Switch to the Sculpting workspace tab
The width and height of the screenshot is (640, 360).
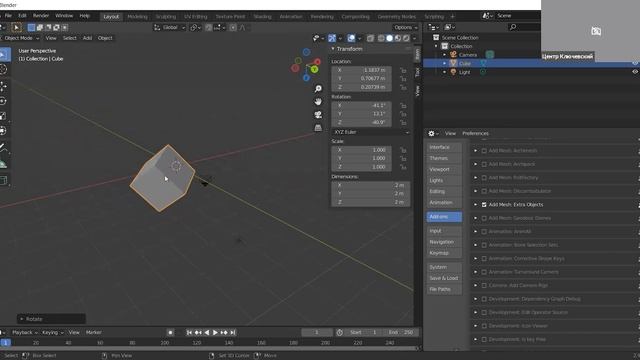pos(166,16)
